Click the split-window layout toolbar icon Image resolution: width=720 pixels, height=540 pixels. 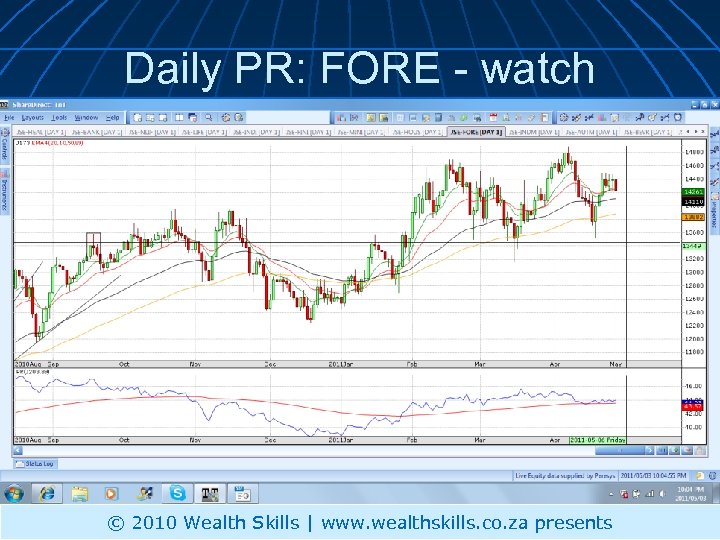pyautogui.click(x=180, y=118)
